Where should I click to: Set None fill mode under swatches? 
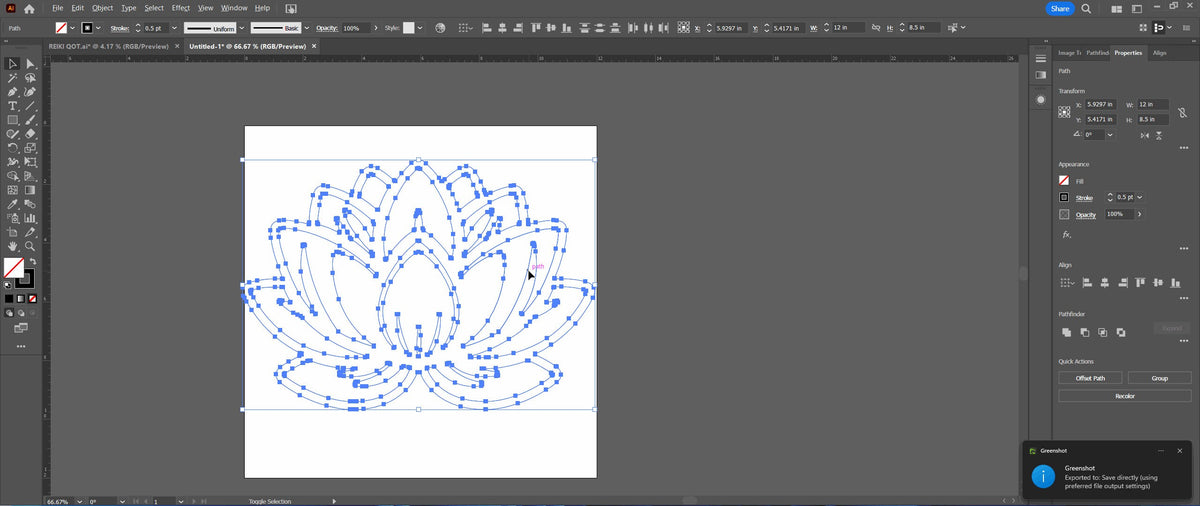pyautogui.click(x=33, y=298)
